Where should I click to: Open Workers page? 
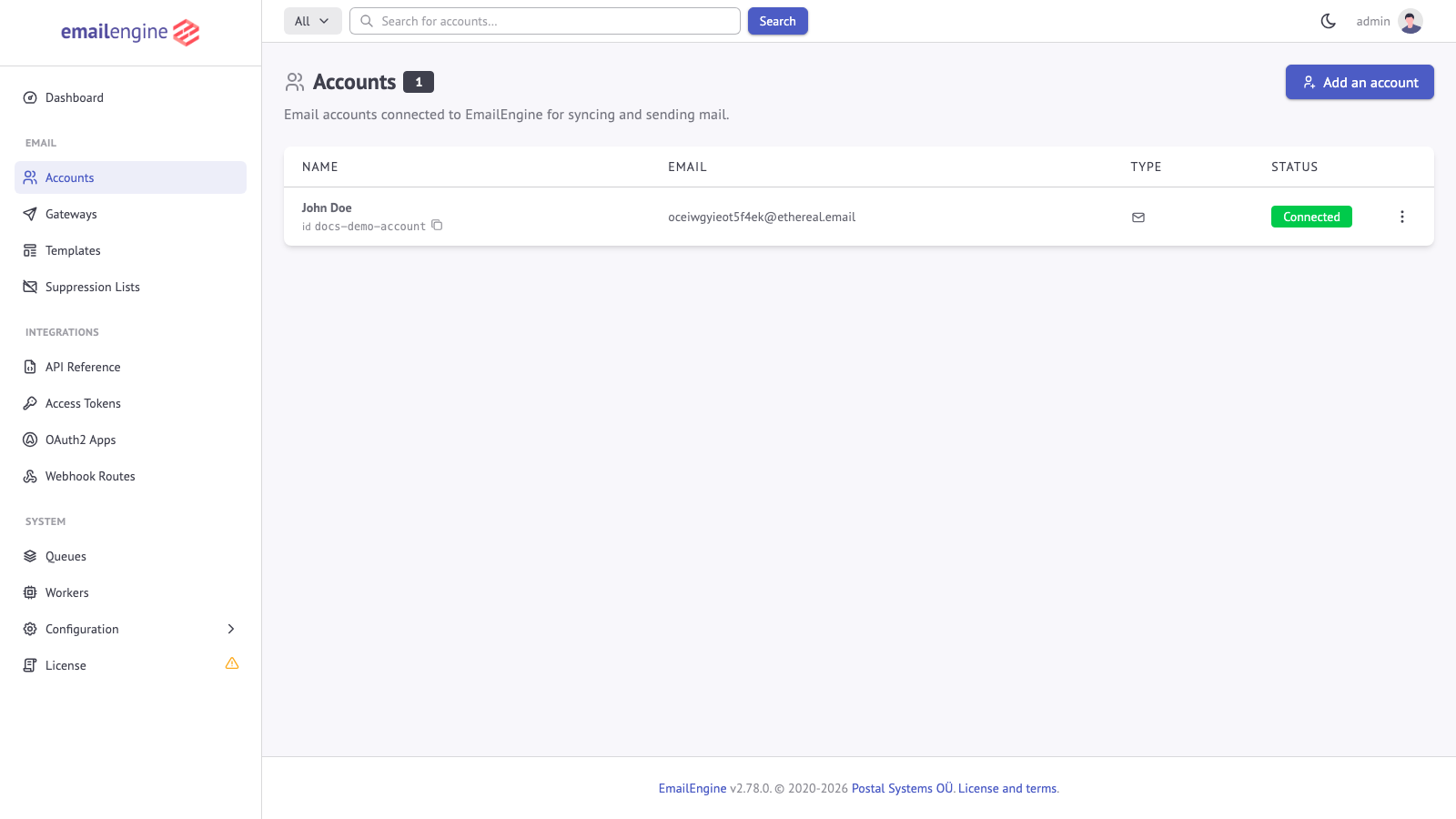click(x=130, y=592)
